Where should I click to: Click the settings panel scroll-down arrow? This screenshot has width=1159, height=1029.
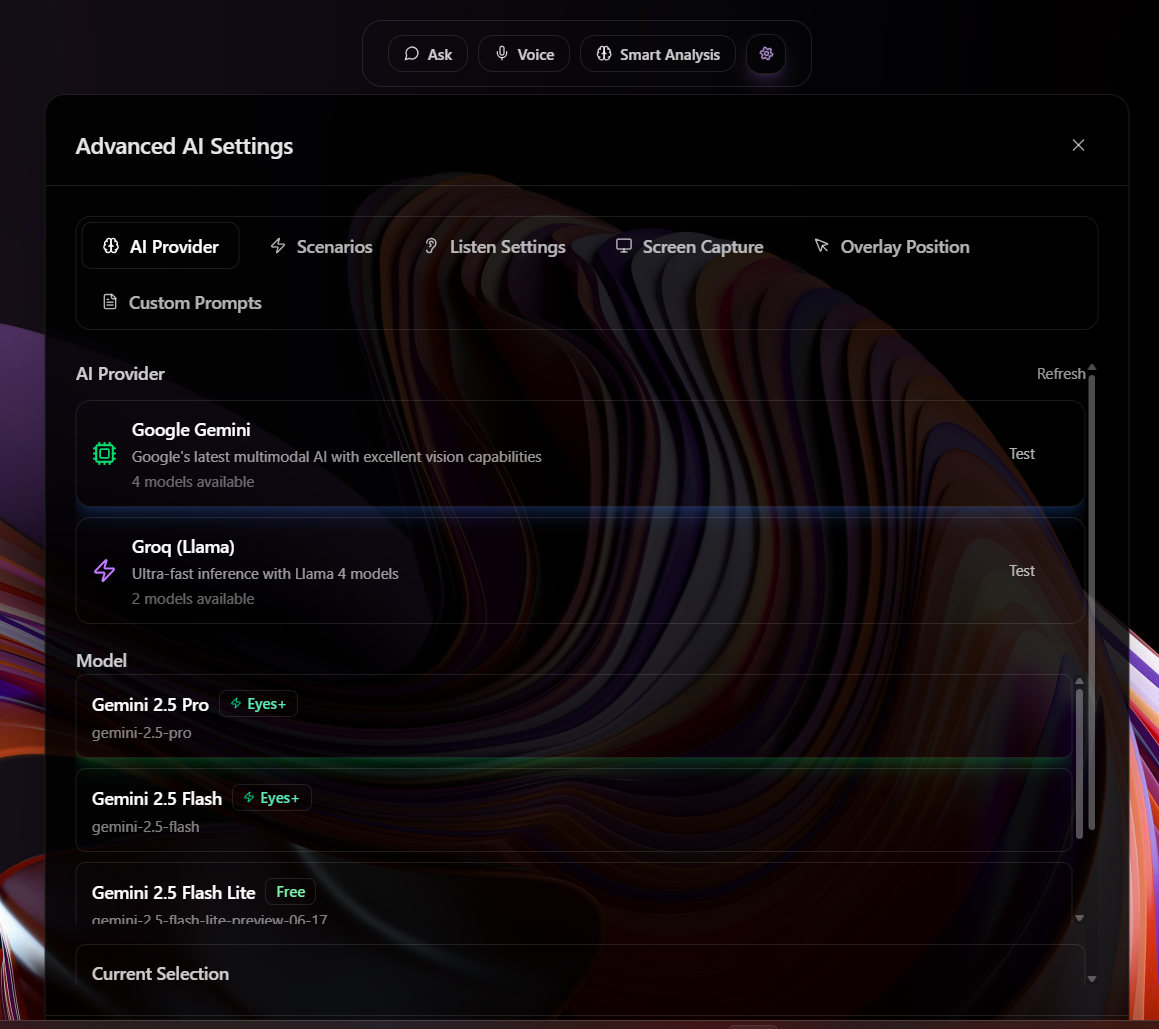pyautogui.click(x=1092, y=979)
